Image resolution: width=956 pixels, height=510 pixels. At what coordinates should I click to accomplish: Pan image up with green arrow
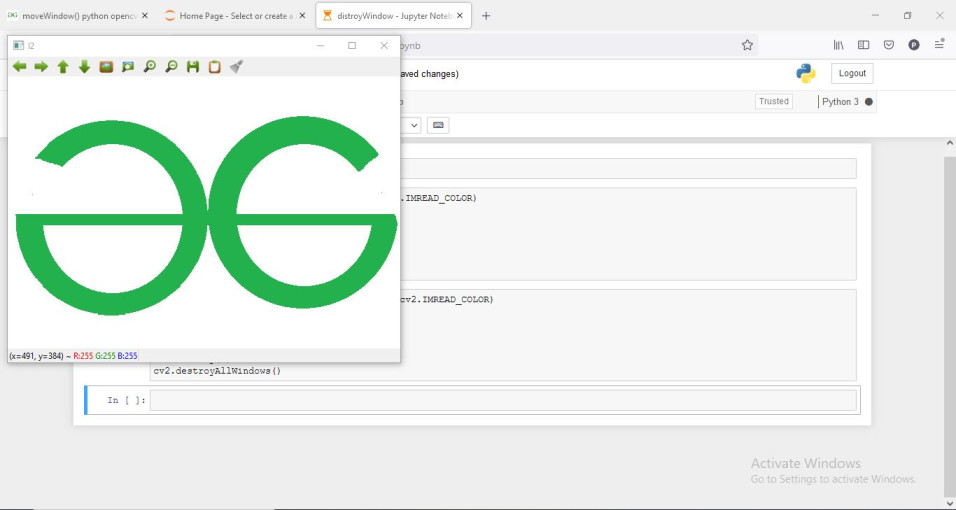63,66
